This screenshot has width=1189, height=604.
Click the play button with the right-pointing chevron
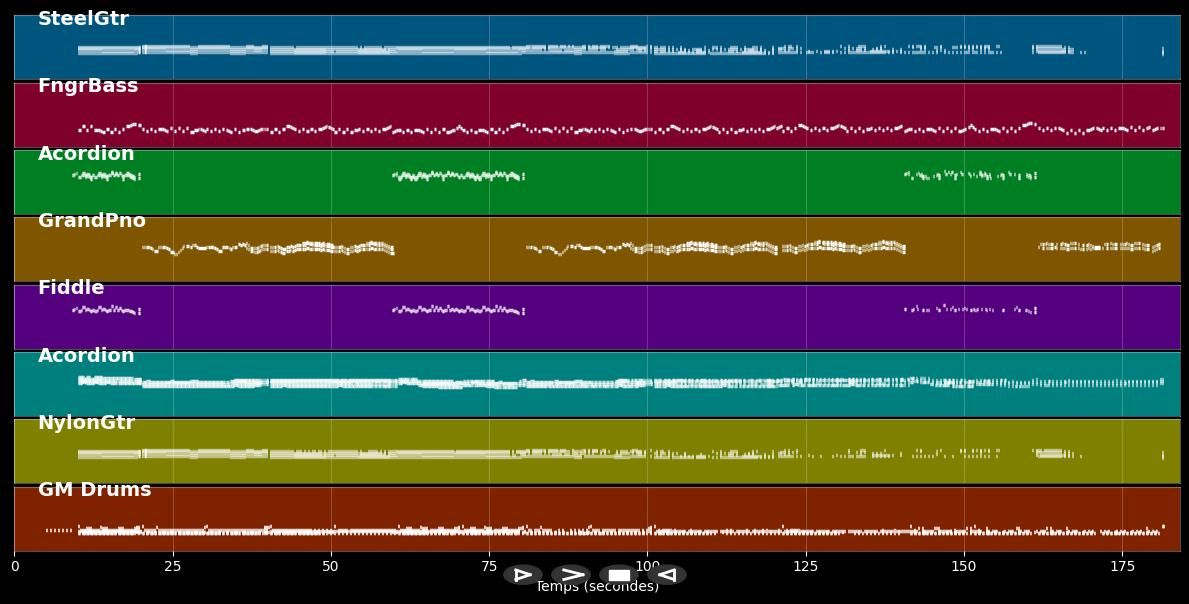point(571,575)
